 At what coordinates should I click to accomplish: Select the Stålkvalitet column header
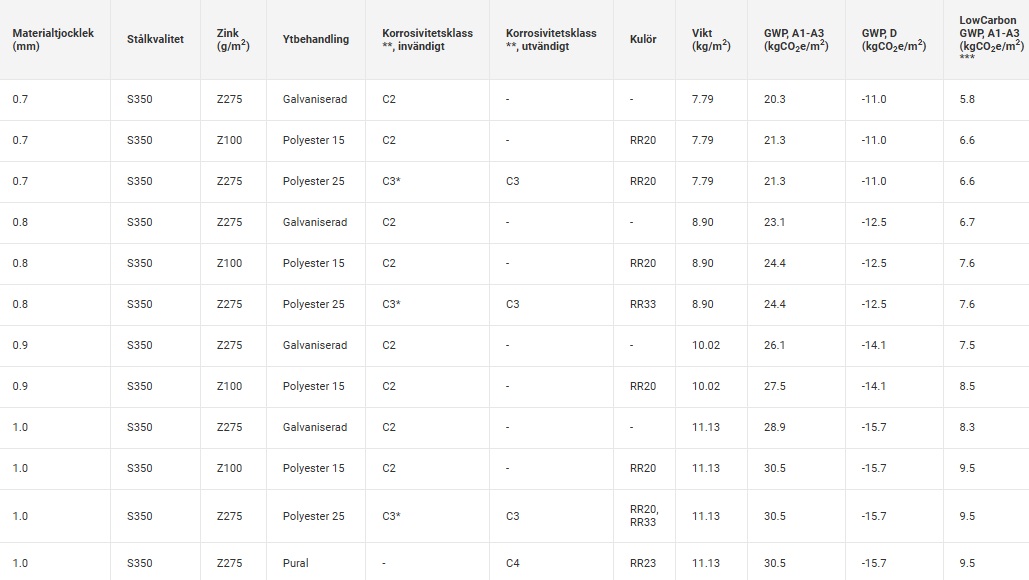pos(156,39)
